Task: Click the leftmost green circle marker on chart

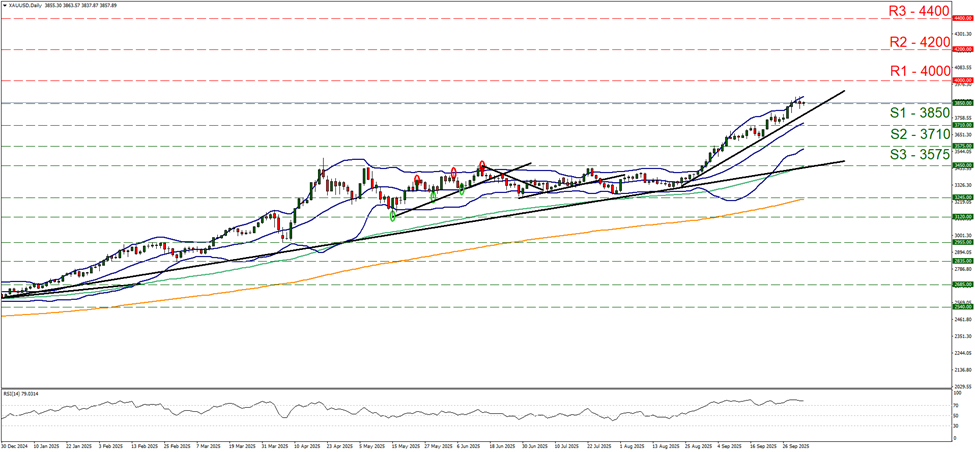Action: coord(392,215)
